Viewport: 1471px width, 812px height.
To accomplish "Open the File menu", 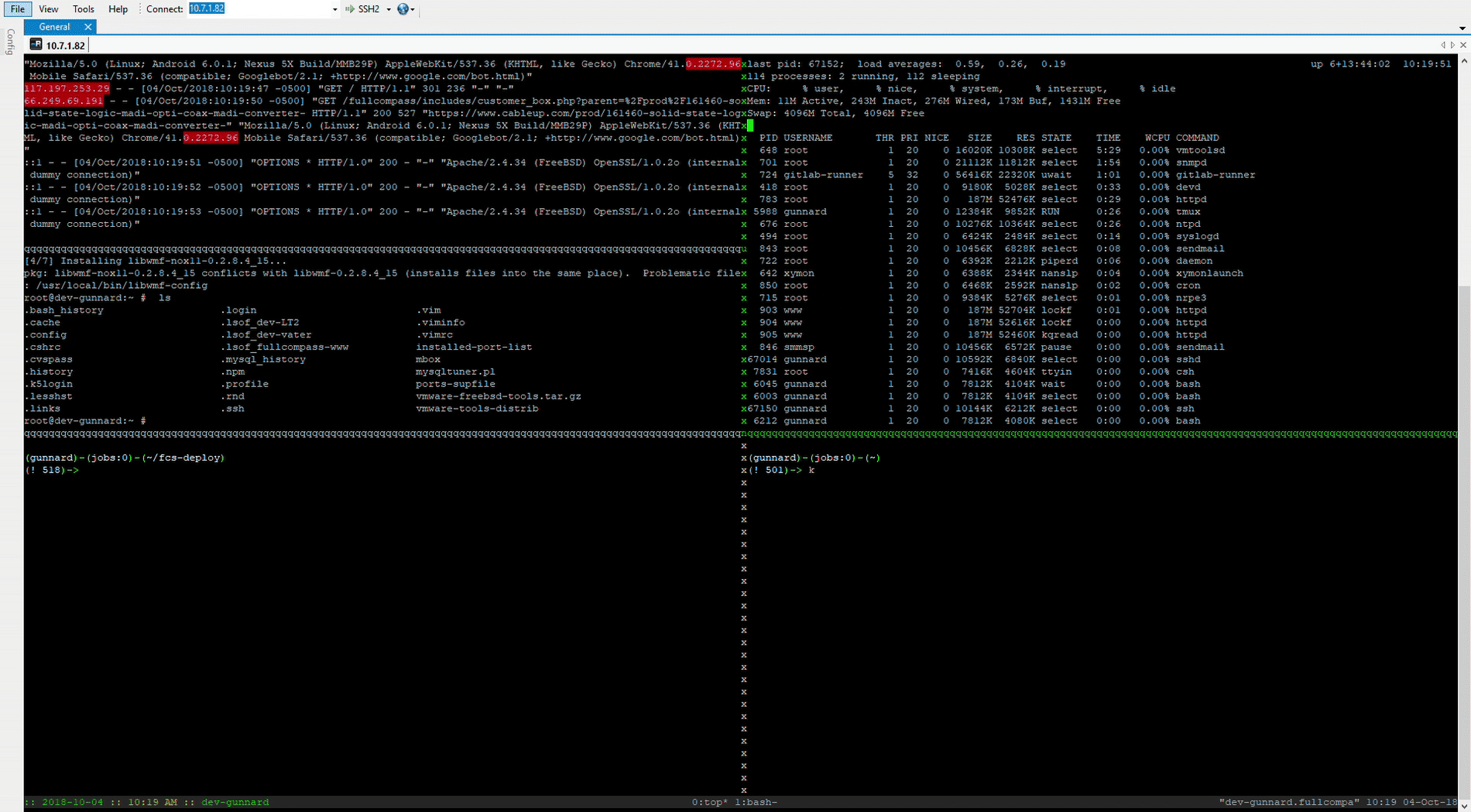I will point(17,9).
